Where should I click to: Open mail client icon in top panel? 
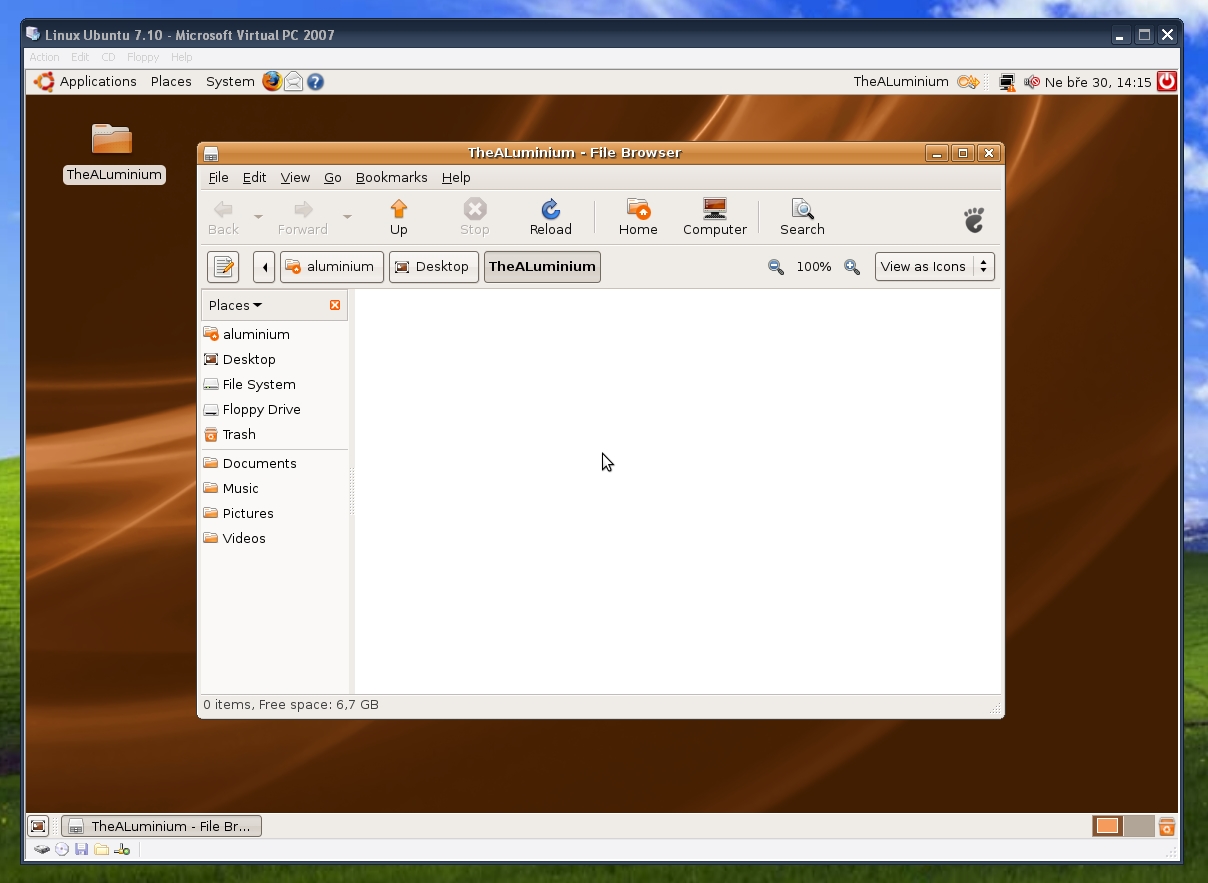click(294, 82)
